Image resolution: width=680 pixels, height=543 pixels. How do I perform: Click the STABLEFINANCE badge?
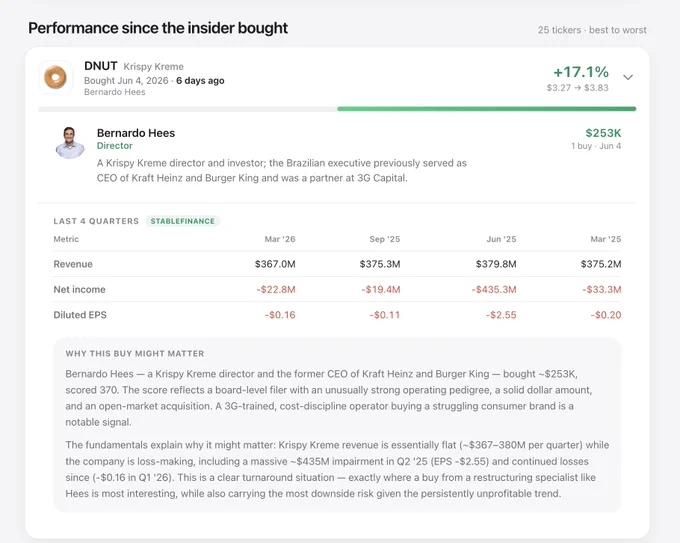183,221
